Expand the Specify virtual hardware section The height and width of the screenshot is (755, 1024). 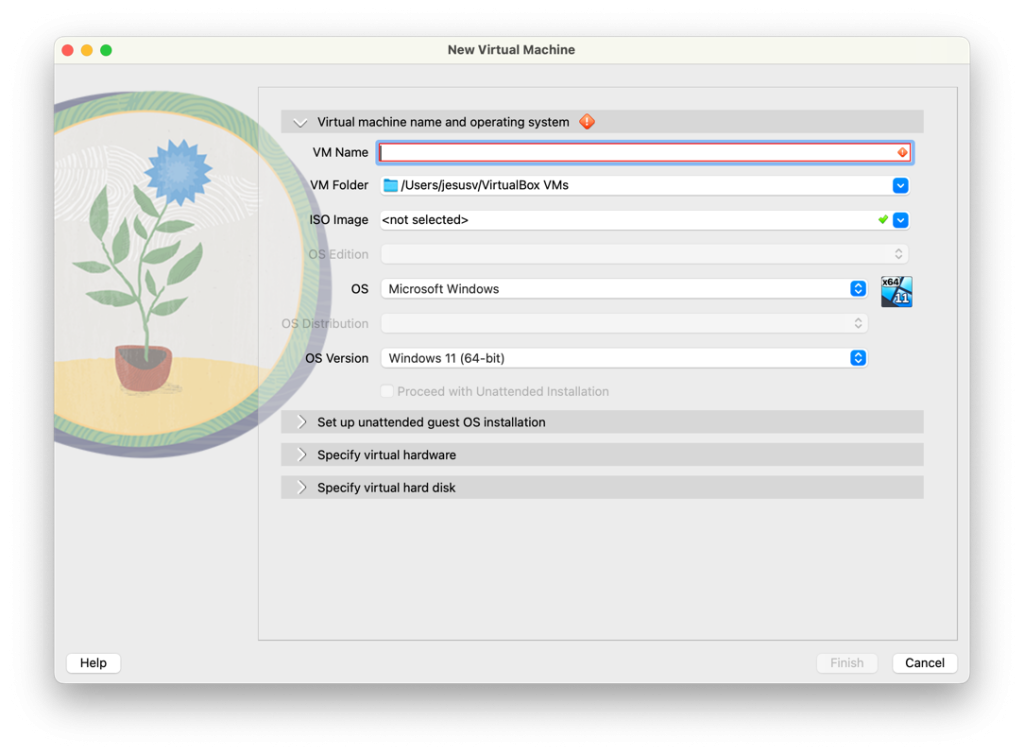pyautogui.click(x=301, y=455)
